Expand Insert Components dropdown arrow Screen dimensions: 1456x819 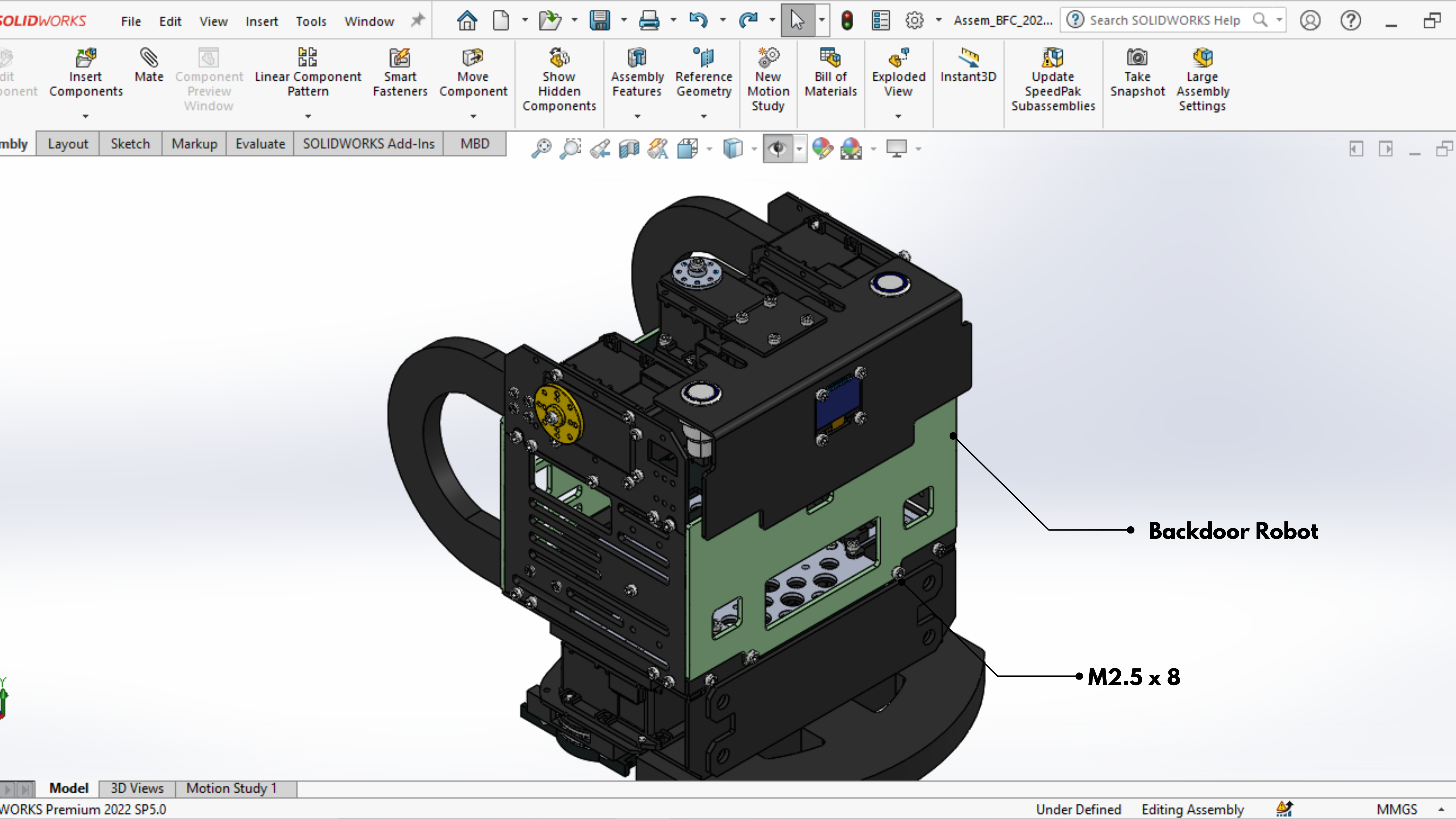tap(86, 116)
